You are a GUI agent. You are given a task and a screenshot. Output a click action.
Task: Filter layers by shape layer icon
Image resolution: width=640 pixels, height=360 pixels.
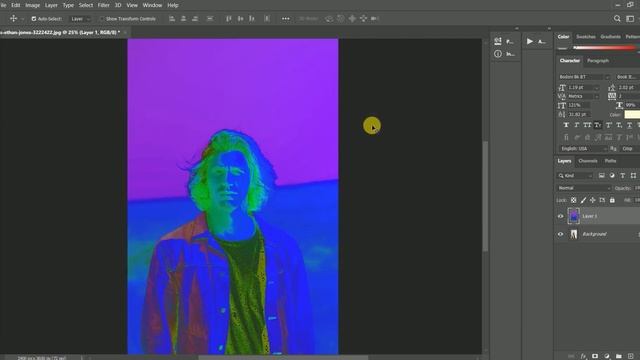(x=633, y=176)
